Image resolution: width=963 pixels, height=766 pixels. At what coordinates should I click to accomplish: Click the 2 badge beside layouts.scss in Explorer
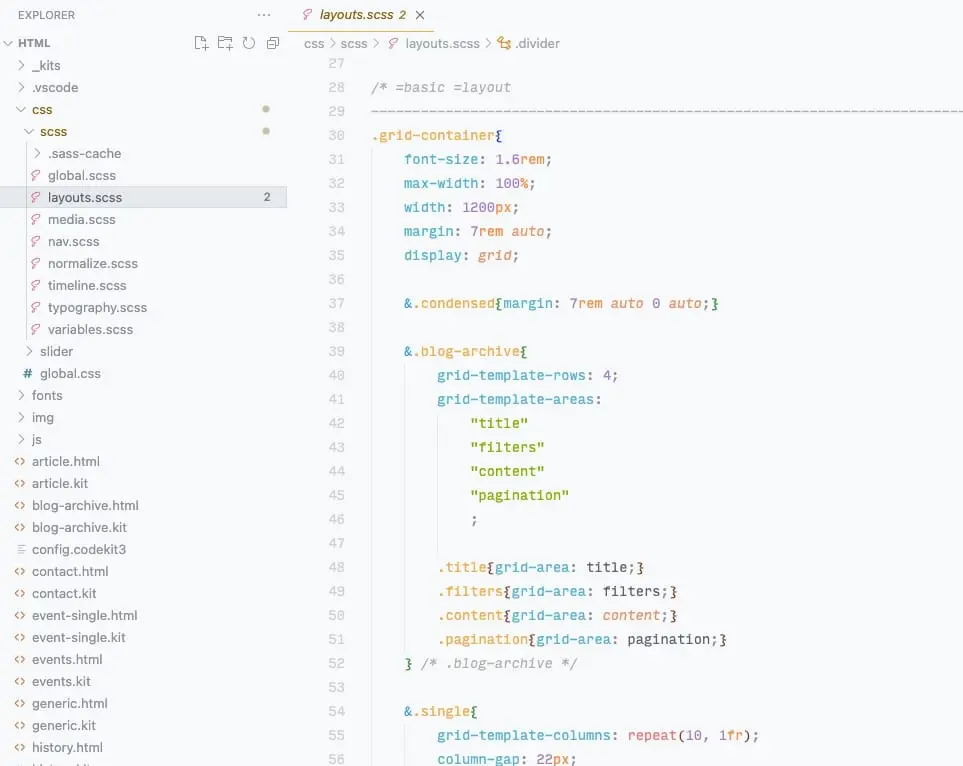click(266, 197)
